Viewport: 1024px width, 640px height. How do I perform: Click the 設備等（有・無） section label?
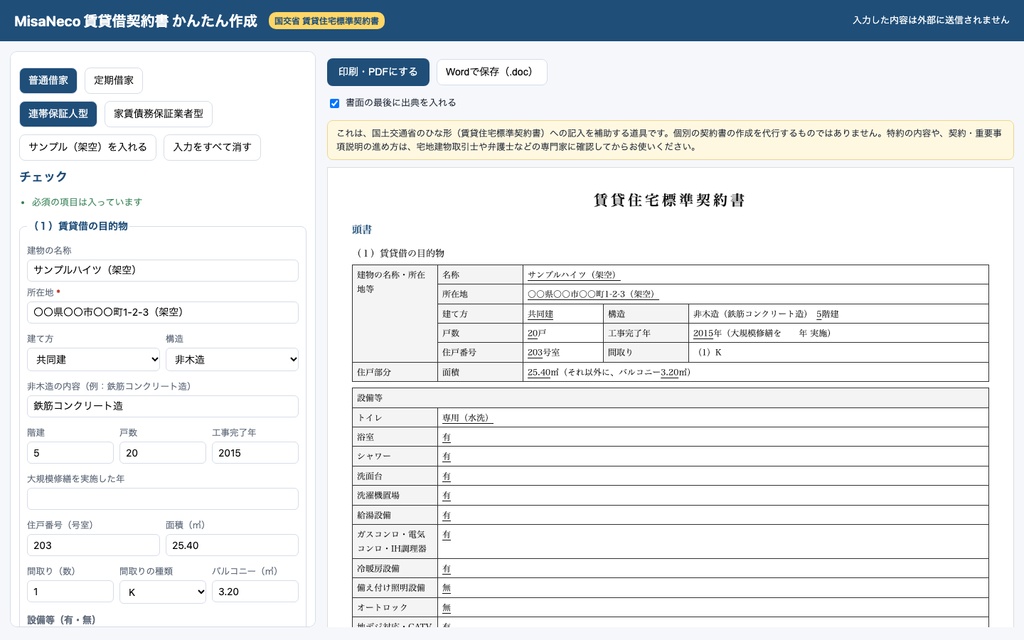(x=61, y=620)
